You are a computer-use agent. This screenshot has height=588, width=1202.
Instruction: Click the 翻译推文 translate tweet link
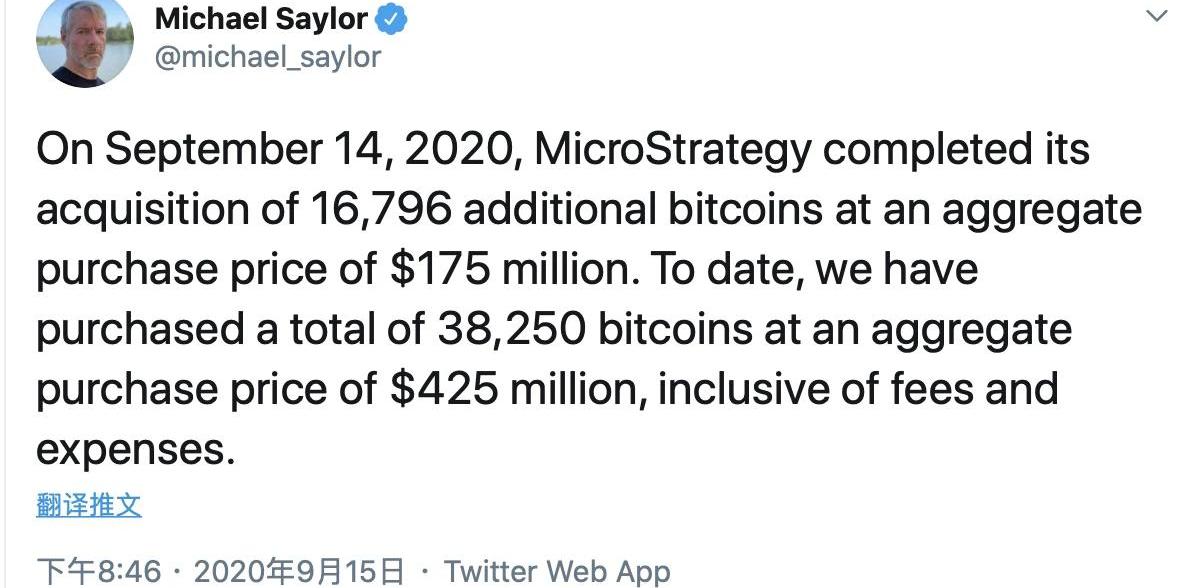point(89,505)
